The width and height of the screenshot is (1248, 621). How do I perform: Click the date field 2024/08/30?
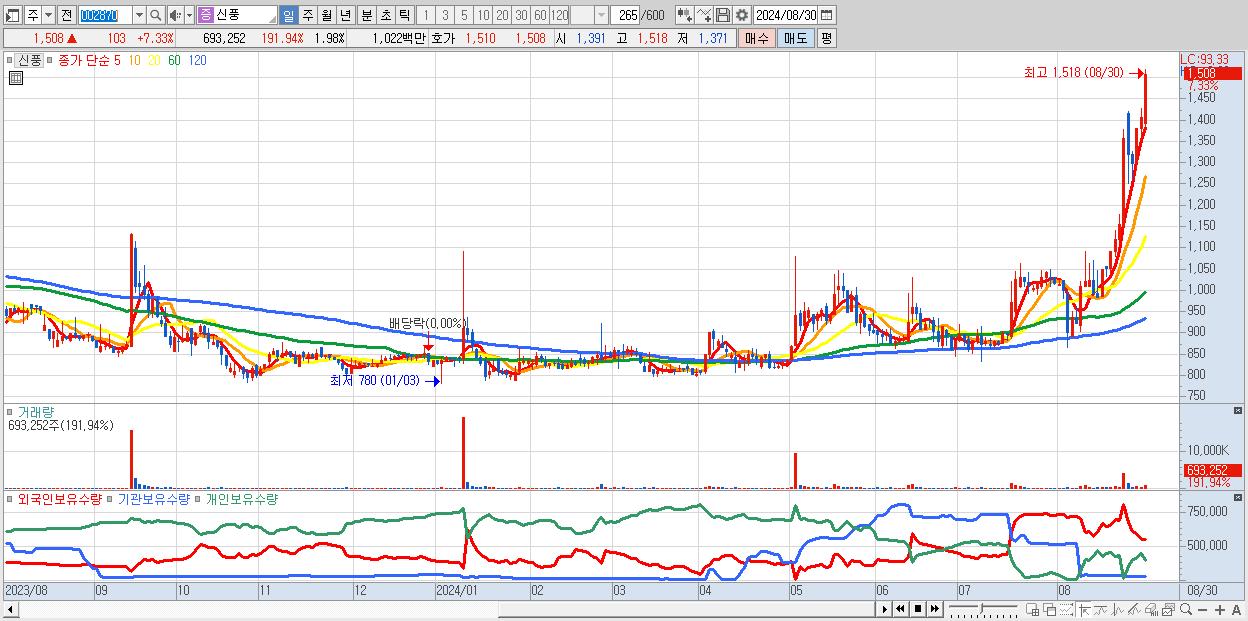785,15
